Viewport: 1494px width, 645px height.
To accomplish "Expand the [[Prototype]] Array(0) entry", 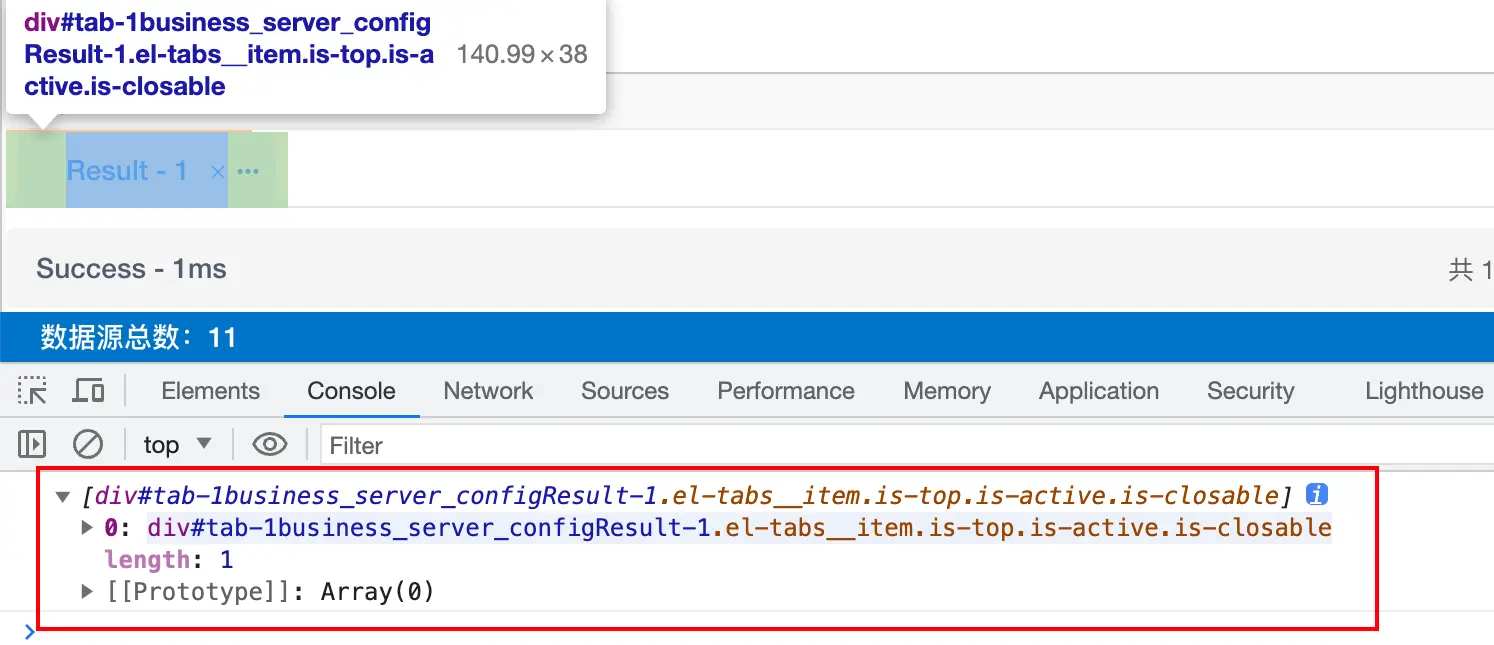I will pyautogui.click(x=88, y=591).
